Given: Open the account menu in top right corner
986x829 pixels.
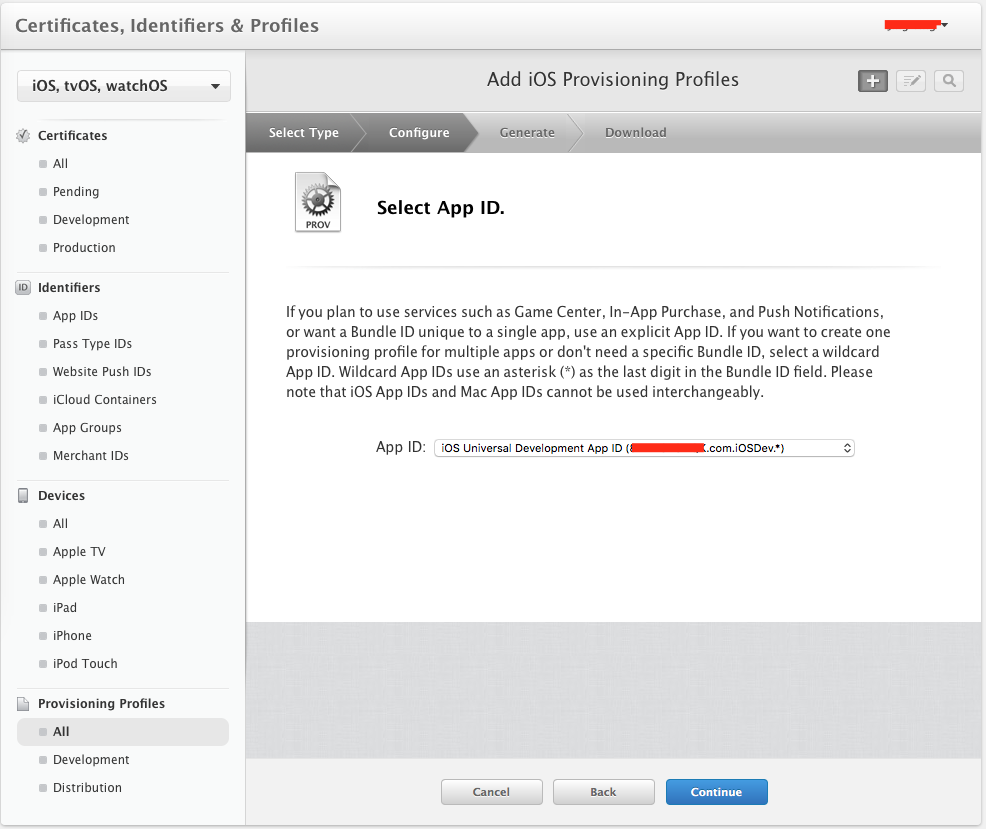Looking at the screenshot, I should coord(914,25).
